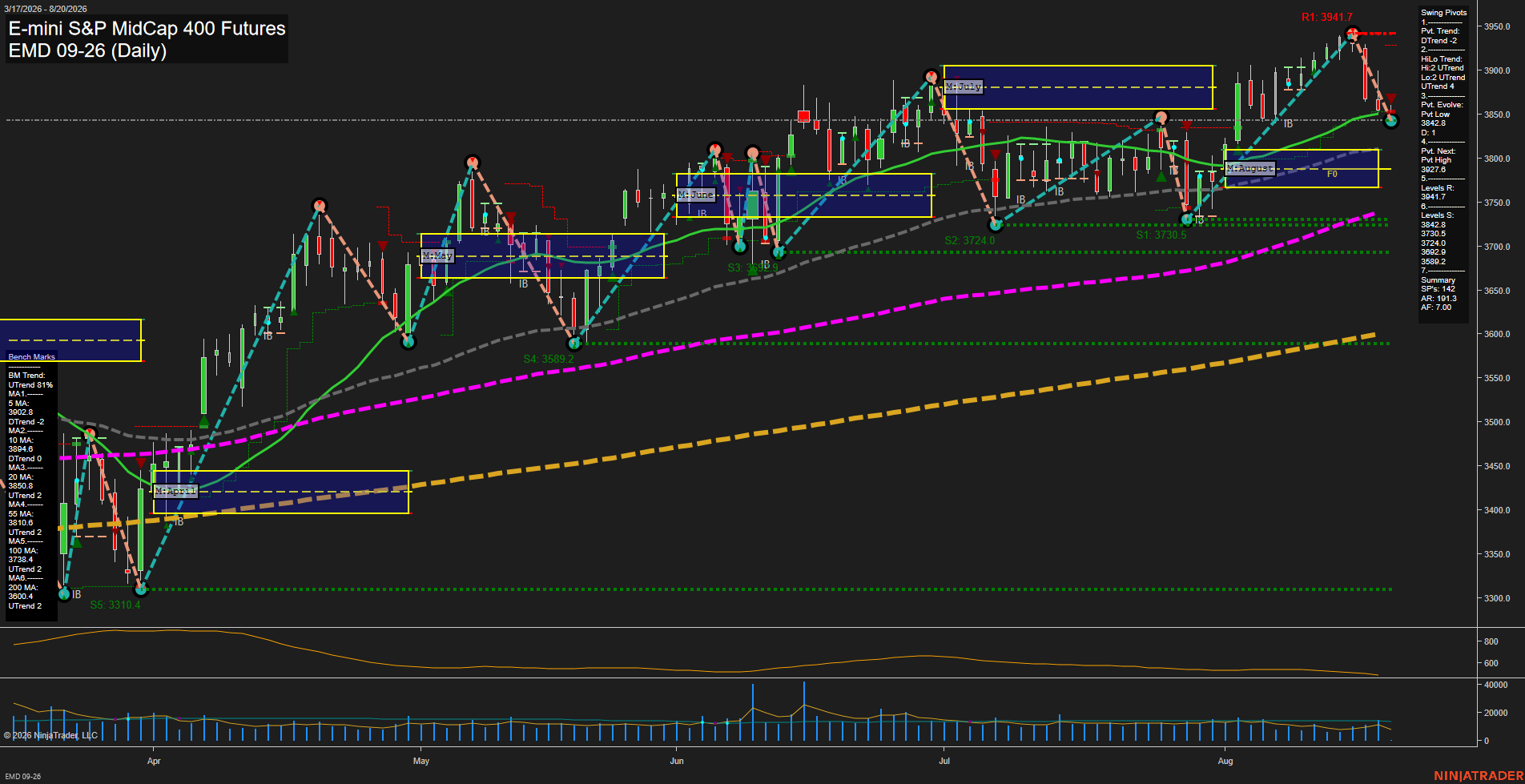
Task: Click the pivot low marker above S1: 3730.5
Action: 1188,219
